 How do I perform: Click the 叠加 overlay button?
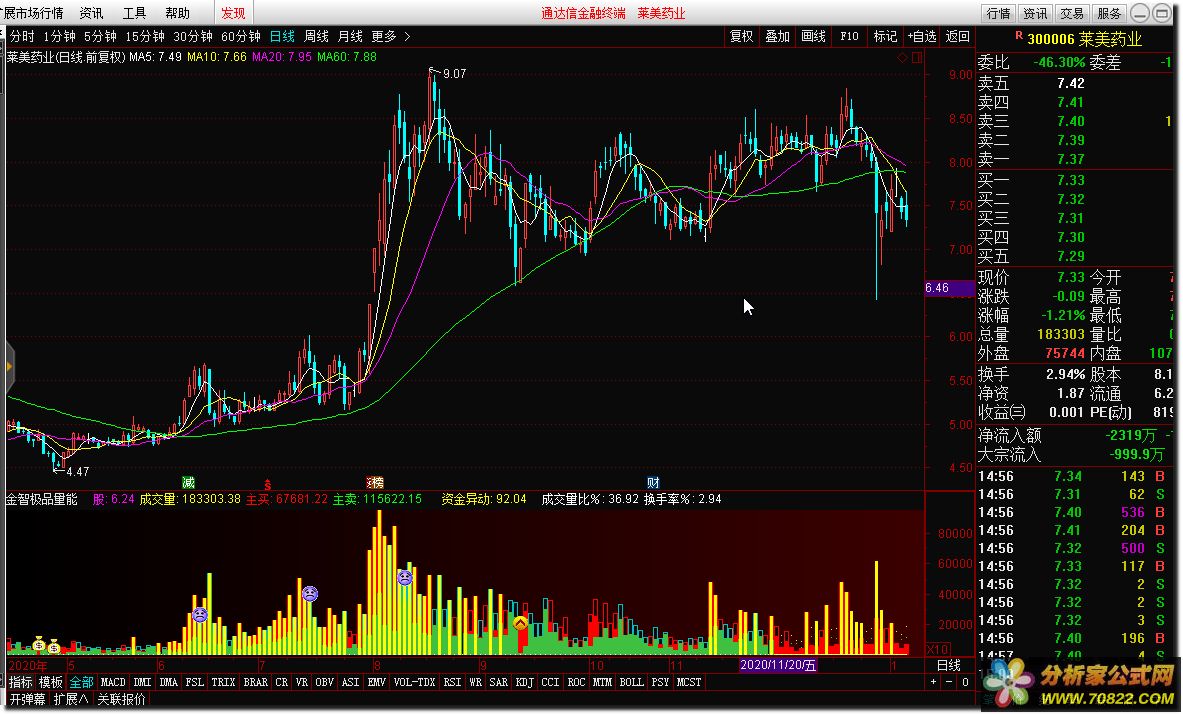[x=777, y=36]
